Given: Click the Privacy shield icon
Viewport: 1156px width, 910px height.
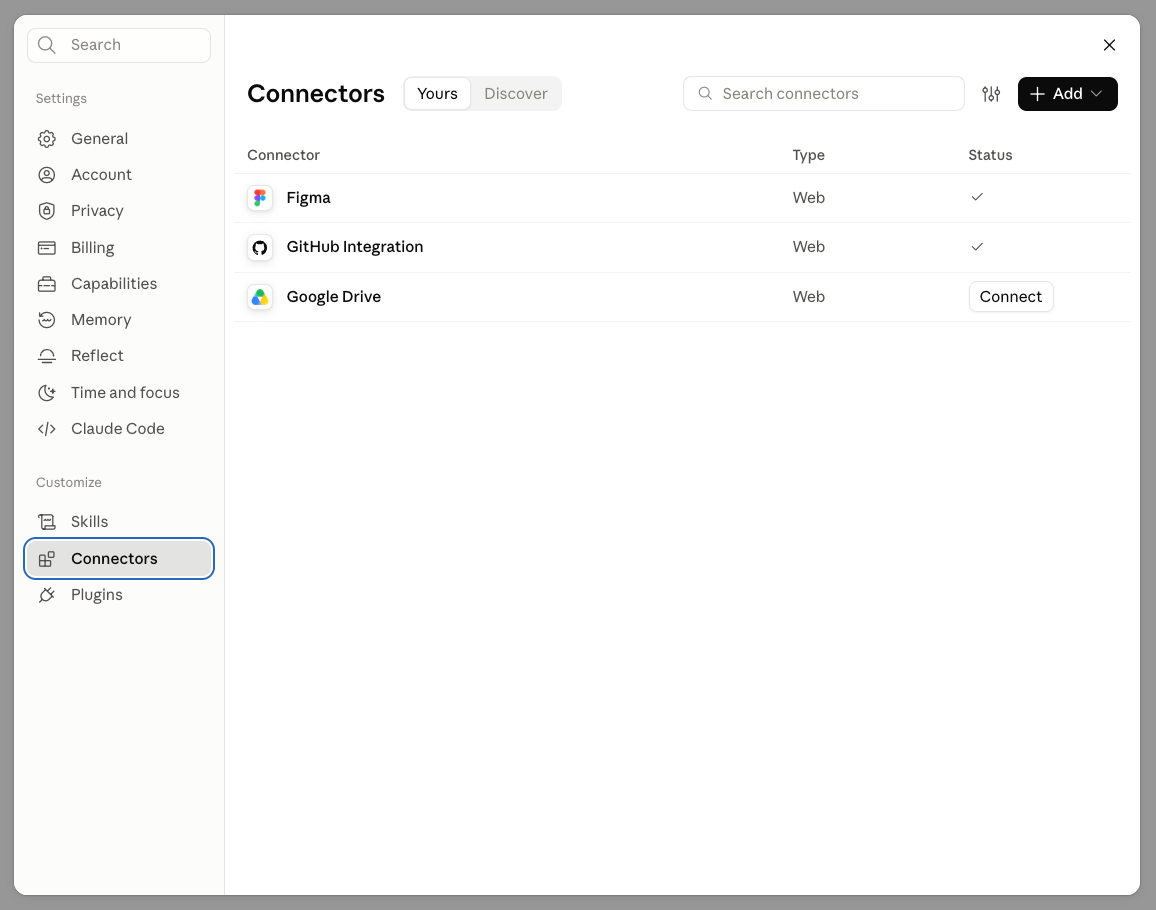Looking at the screenshot, I should (46, 211).
